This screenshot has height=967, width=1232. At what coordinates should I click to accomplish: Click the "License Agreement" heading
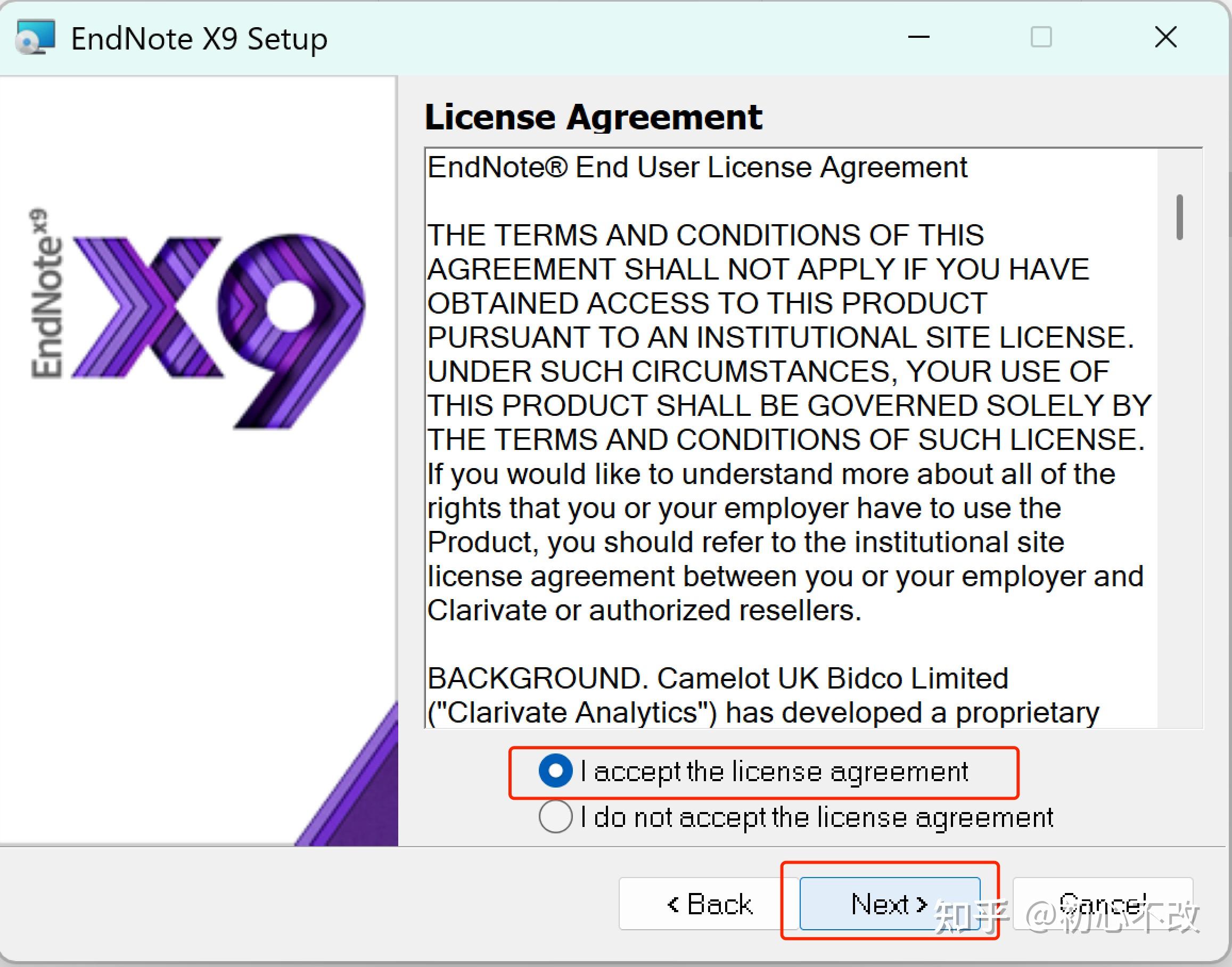tap(593, 116)
